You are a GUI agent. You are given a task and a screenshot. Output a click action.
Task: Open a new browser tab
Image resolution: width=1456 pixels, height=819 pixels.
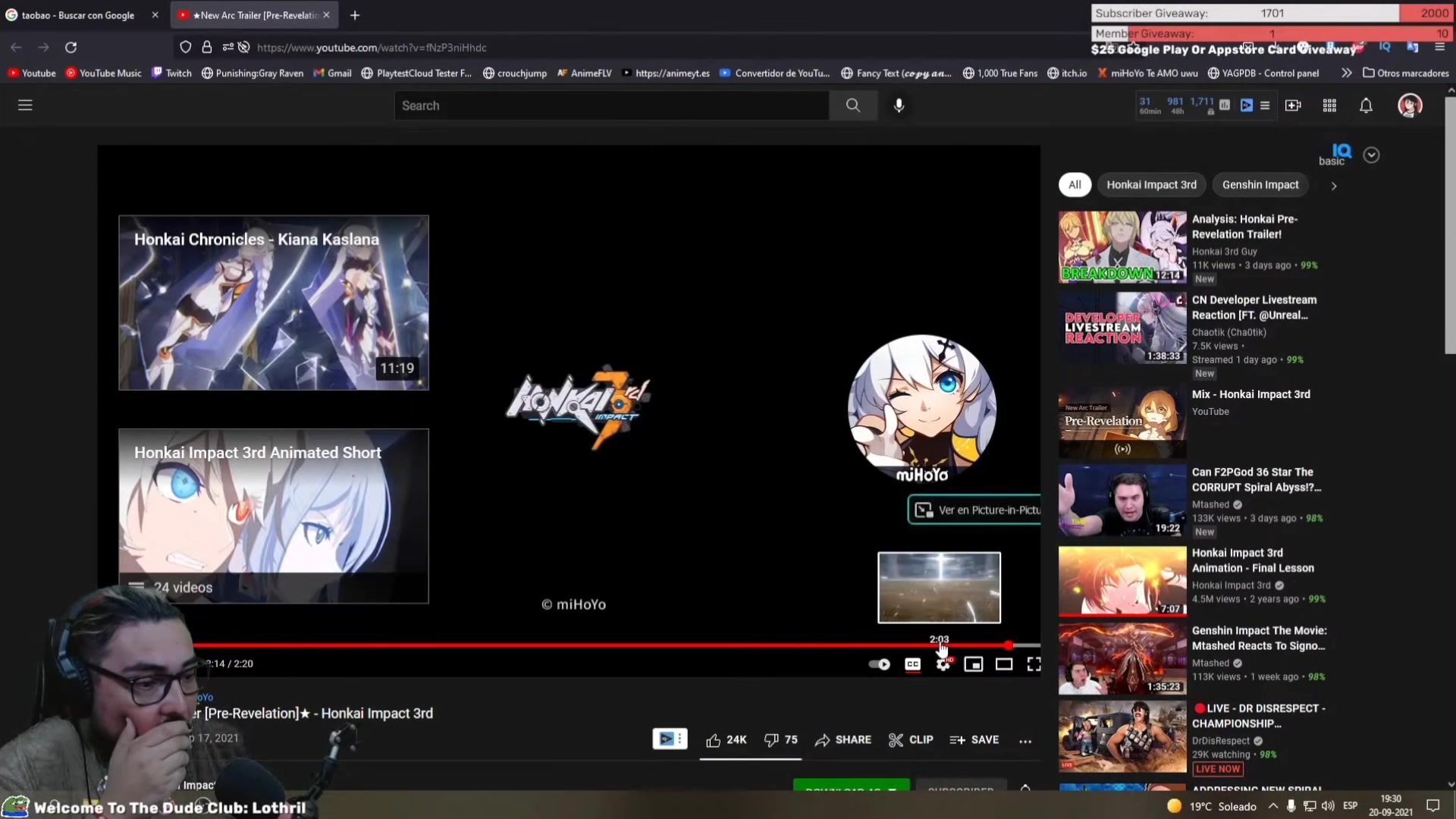click(355, 15)
